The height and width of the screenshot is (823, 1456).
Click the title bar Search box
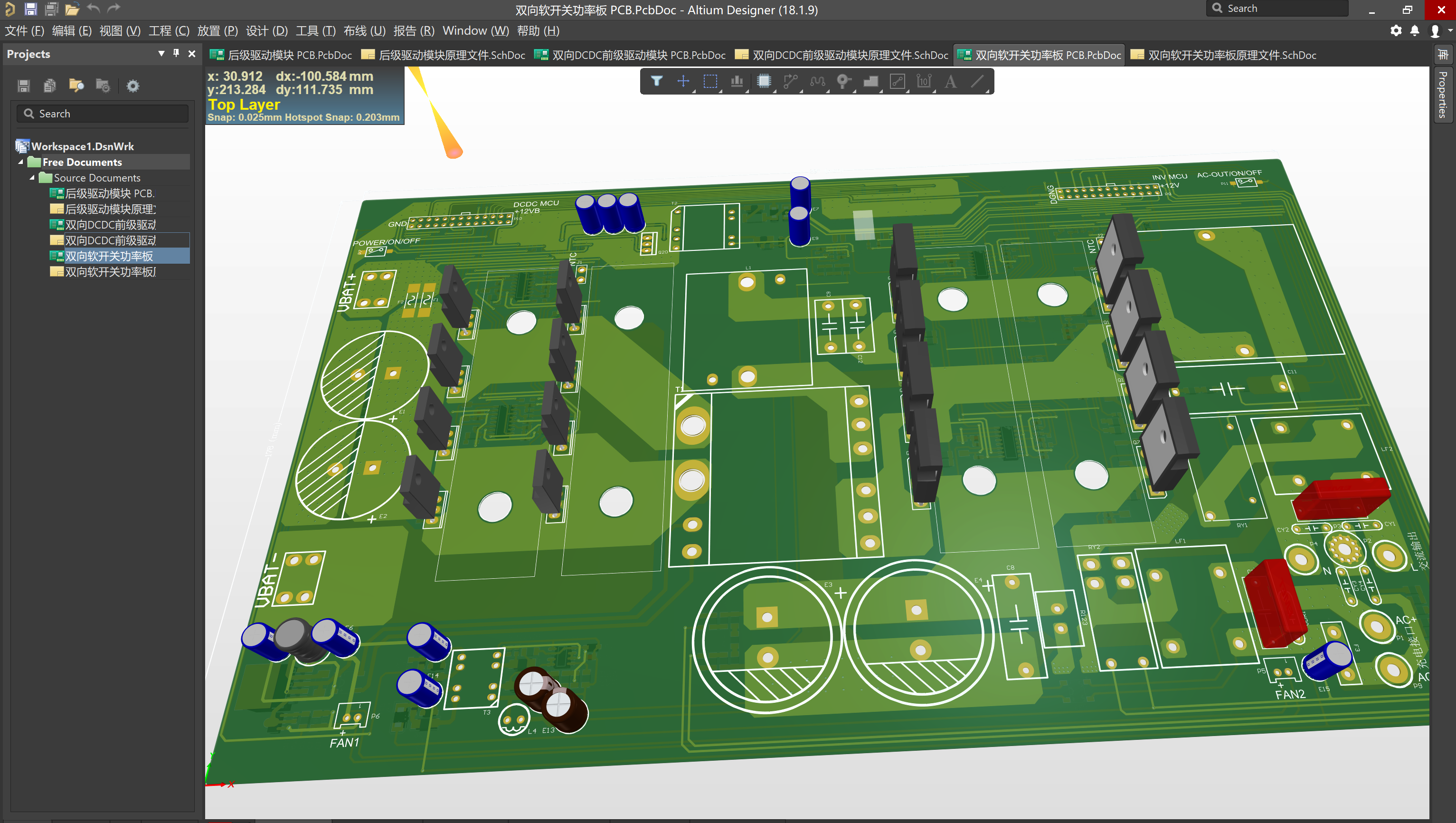[x=1277, y=9]
